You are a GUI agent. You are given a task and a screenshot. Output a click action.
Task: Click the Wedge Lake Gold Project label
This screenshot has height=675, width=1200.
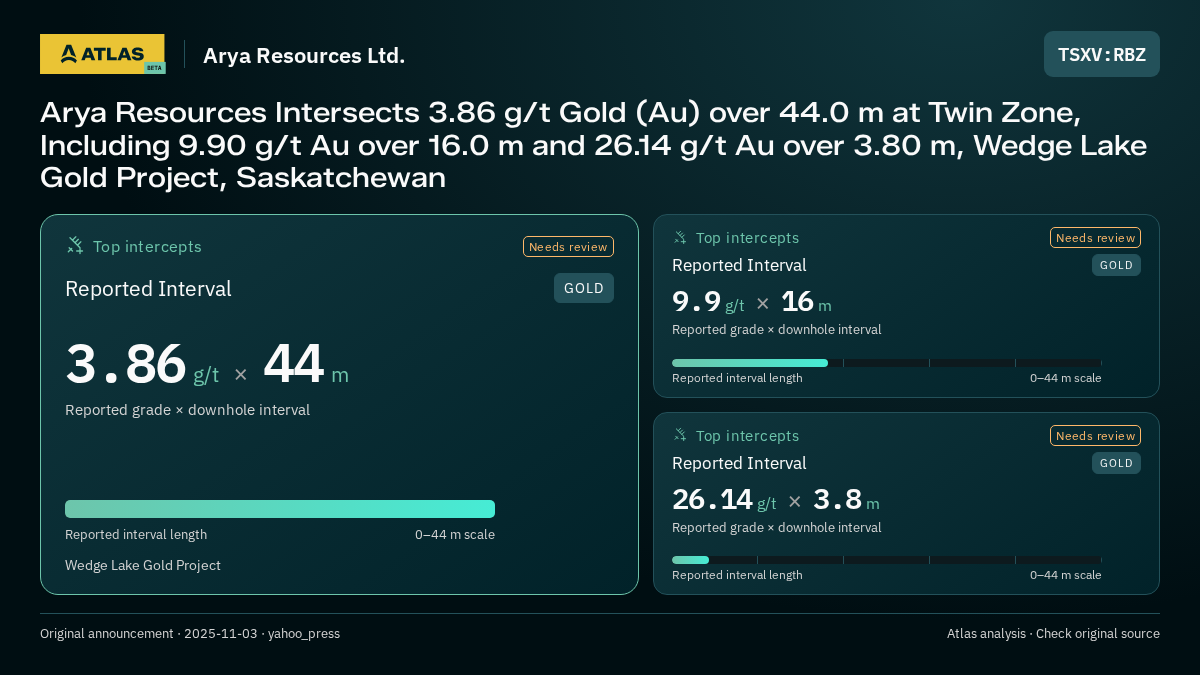[x=143, y=565]
